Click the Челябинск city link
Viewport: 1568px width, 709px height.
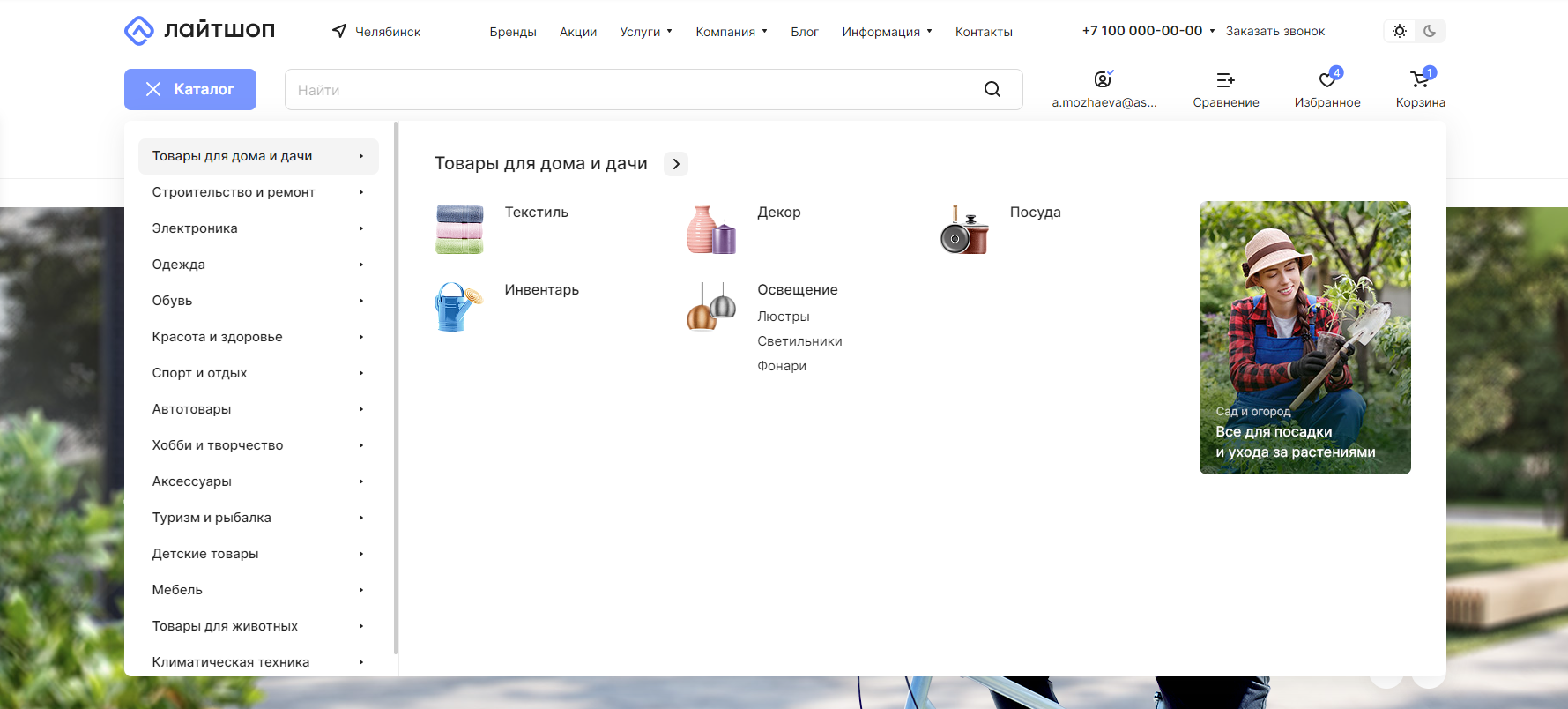388,32
